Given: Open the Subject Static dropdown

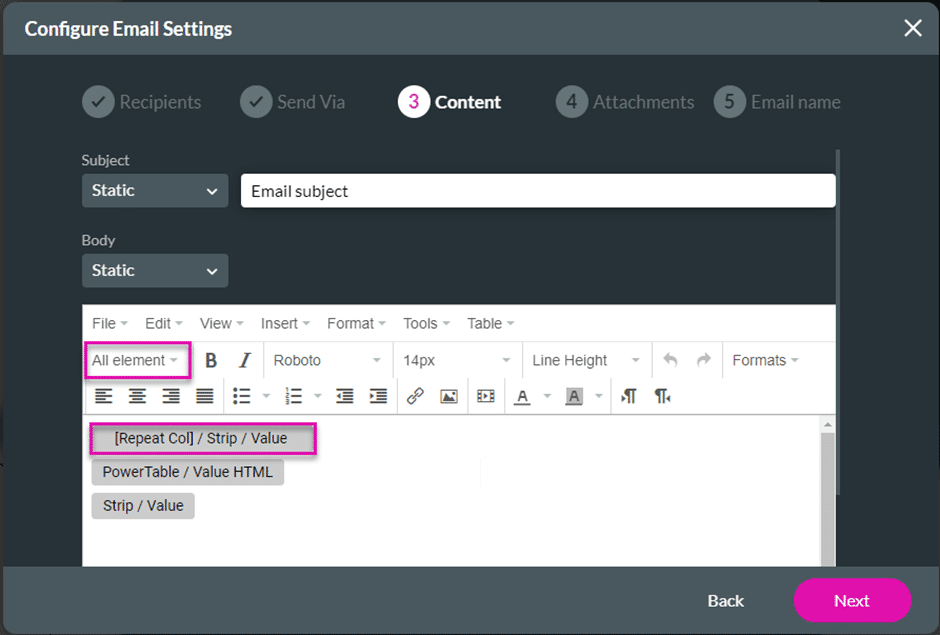Looking at the screenshot, I should point(155,191).
